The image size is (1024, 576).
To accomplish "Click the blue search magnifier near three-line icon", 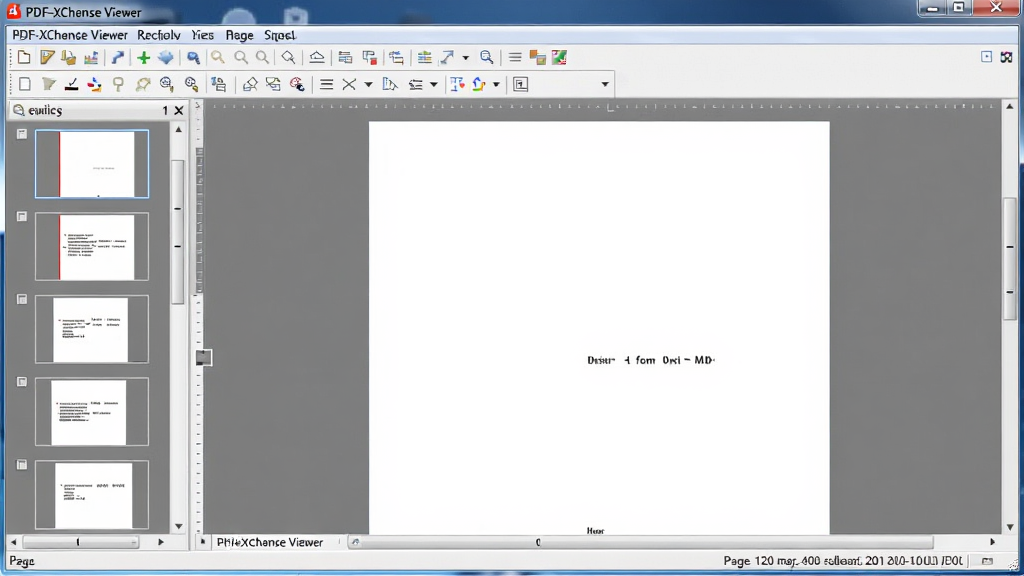I will tap(487, 57).
